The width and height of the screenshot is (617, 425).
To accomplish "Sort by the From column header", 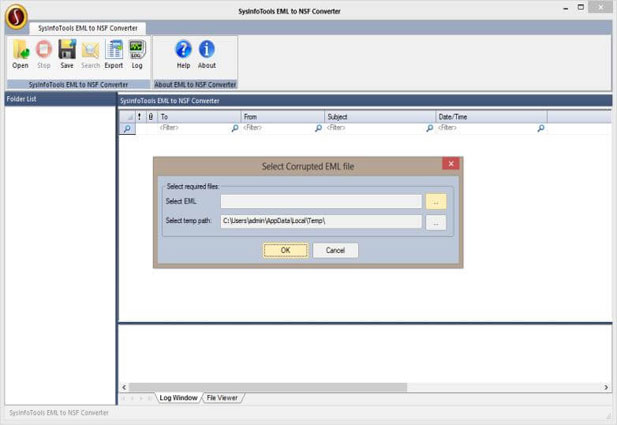I will 283,116.
